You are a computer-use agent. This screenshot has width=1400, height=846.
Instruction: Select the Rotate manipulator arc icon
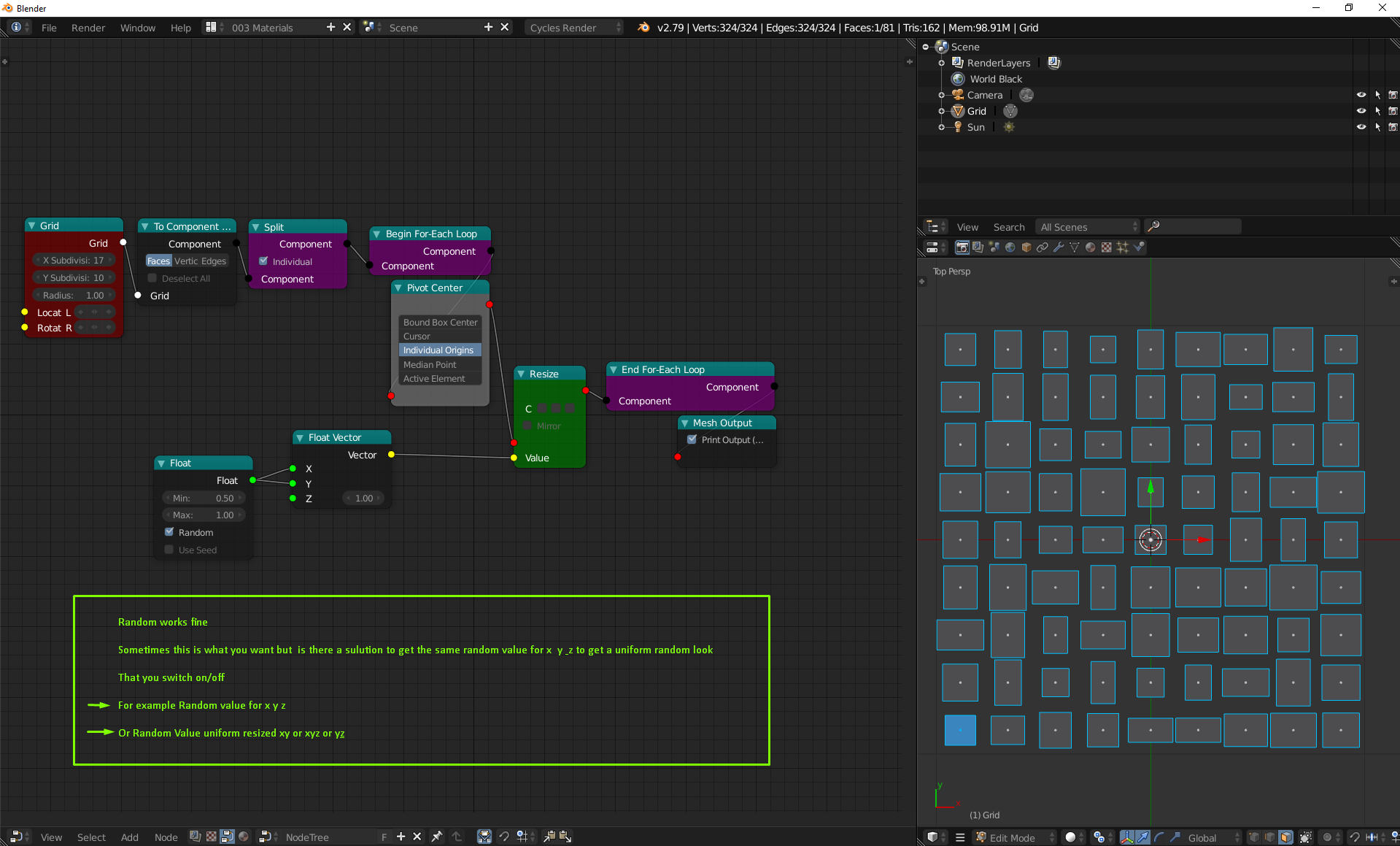click(1159, 837)
